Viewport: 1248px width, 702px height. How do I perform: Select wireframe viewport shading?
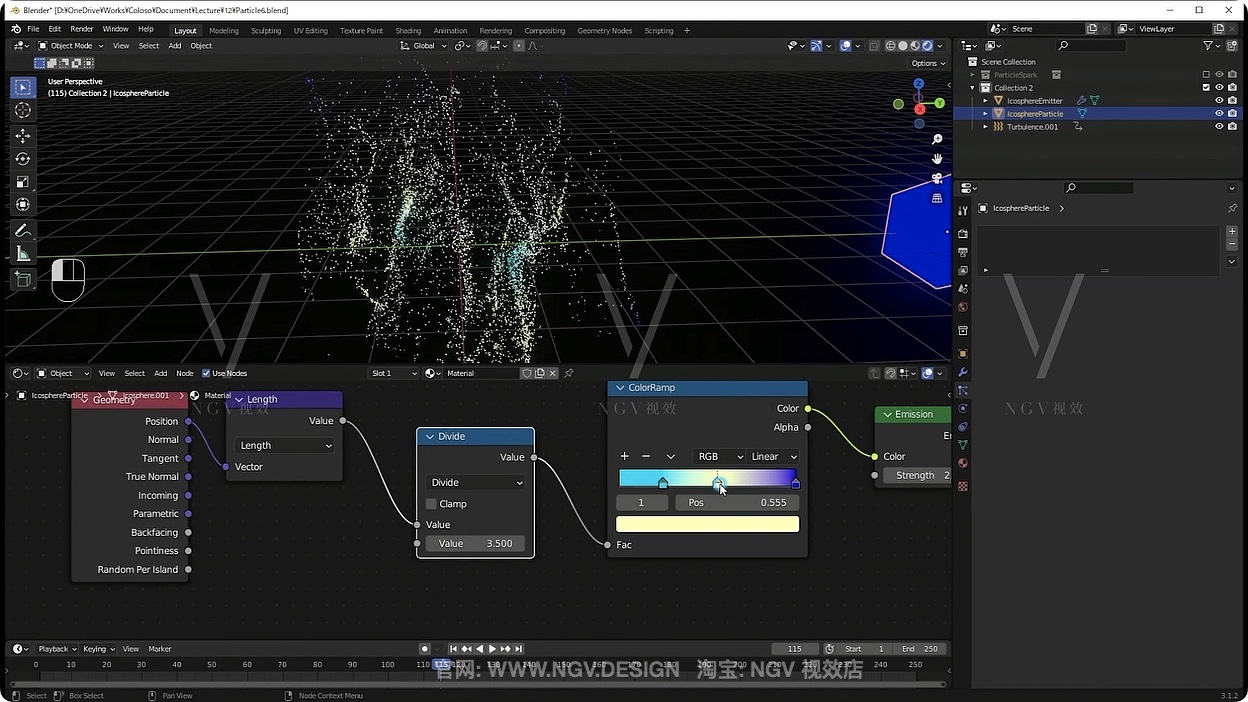890,45
